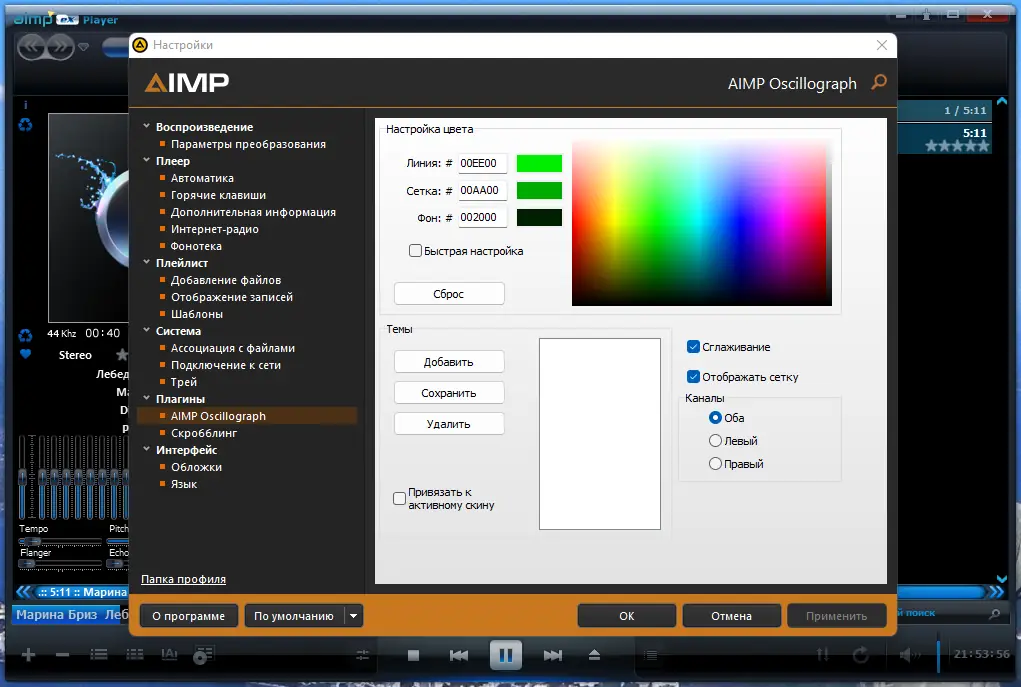Pick a color in the spectrum palette
This screenshot has height=687, width=1021.
point(702,222)
